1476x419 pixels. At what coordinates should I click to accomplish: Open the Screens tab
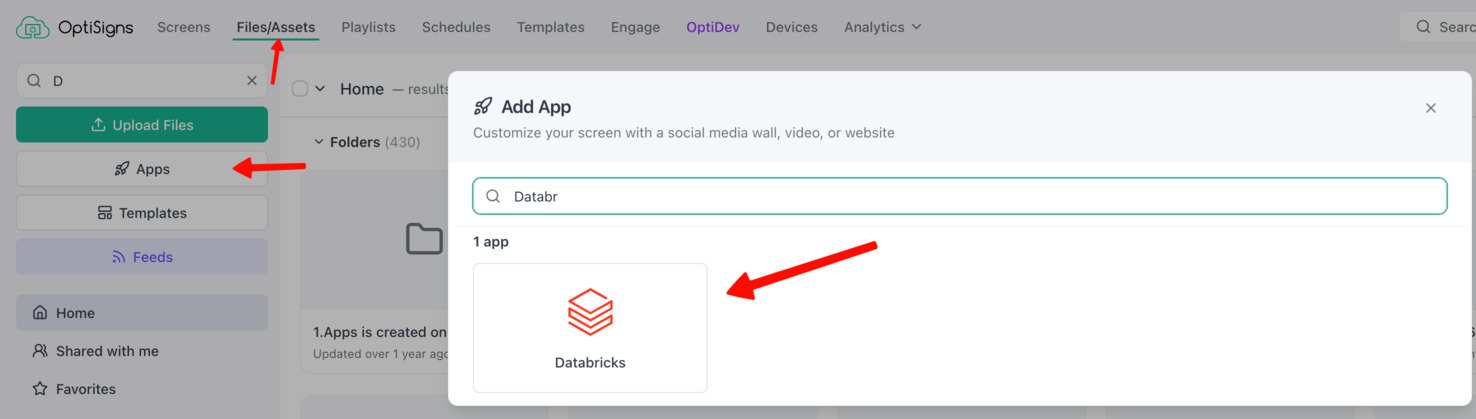(184, 27)
